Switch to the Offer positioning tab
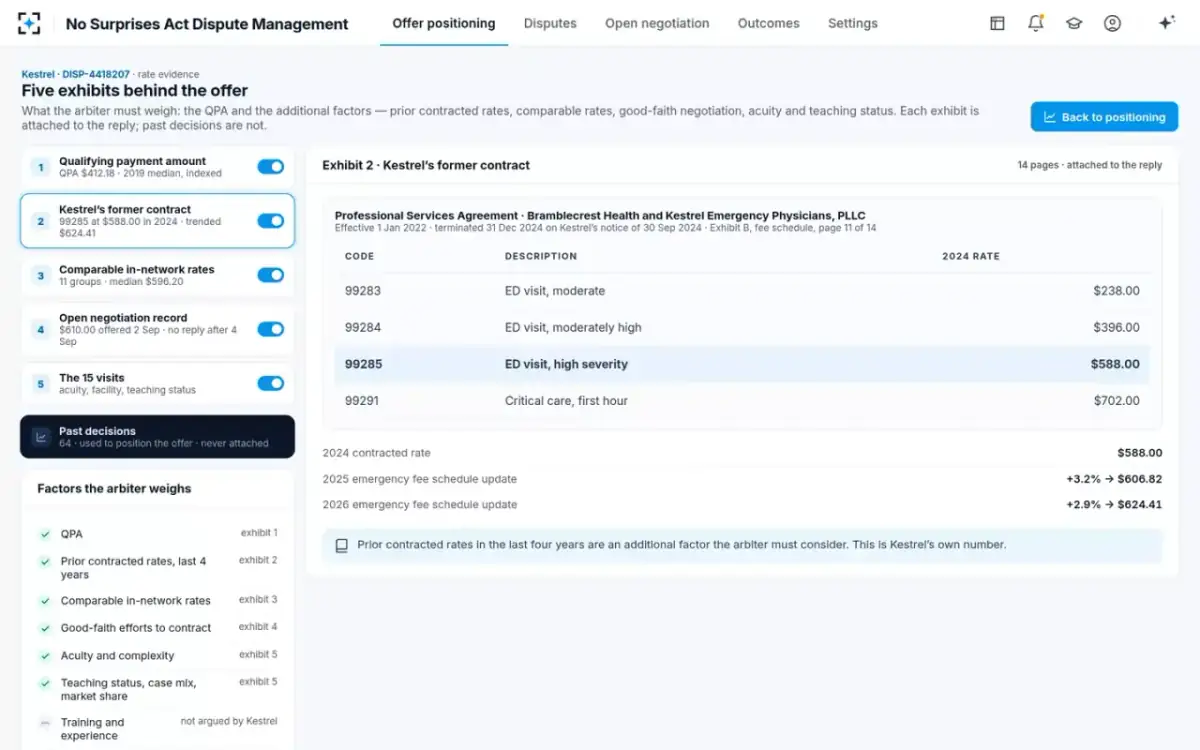 (444, 23)
